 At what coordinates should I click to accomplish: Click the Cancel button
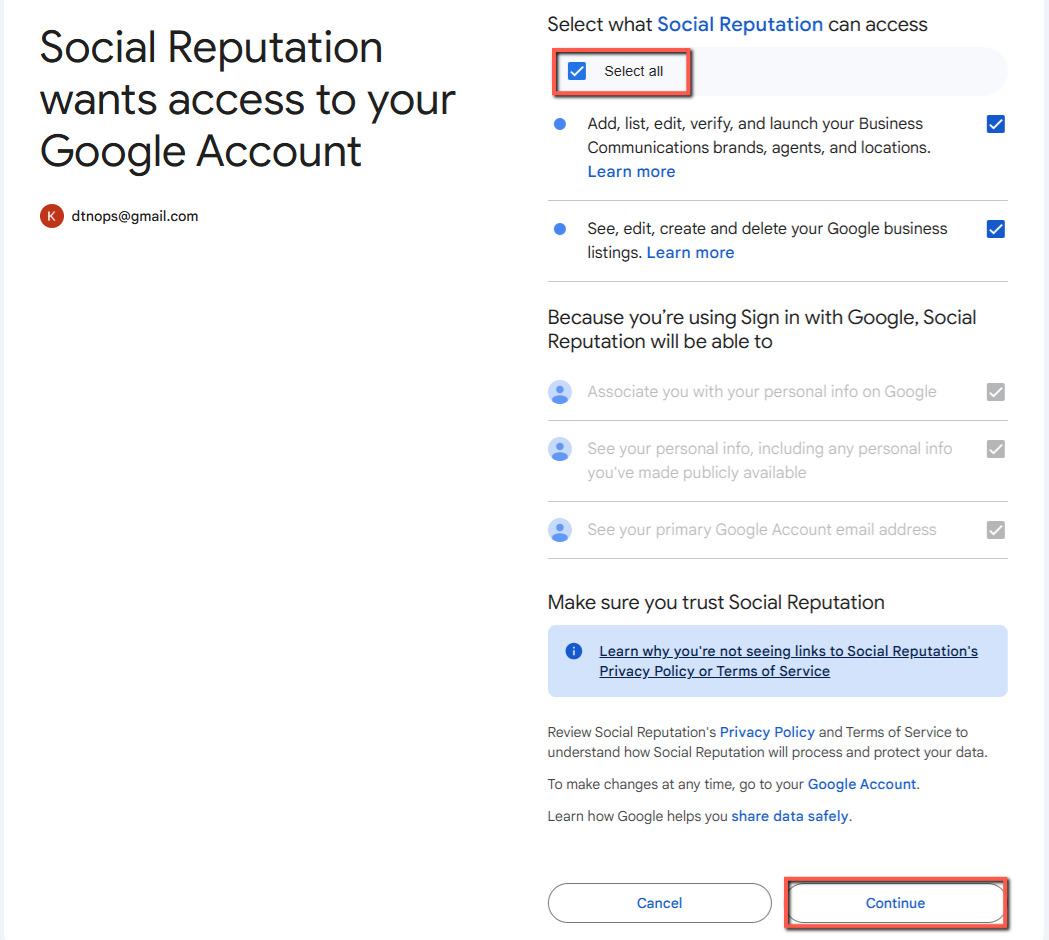(x=659, y=903)
